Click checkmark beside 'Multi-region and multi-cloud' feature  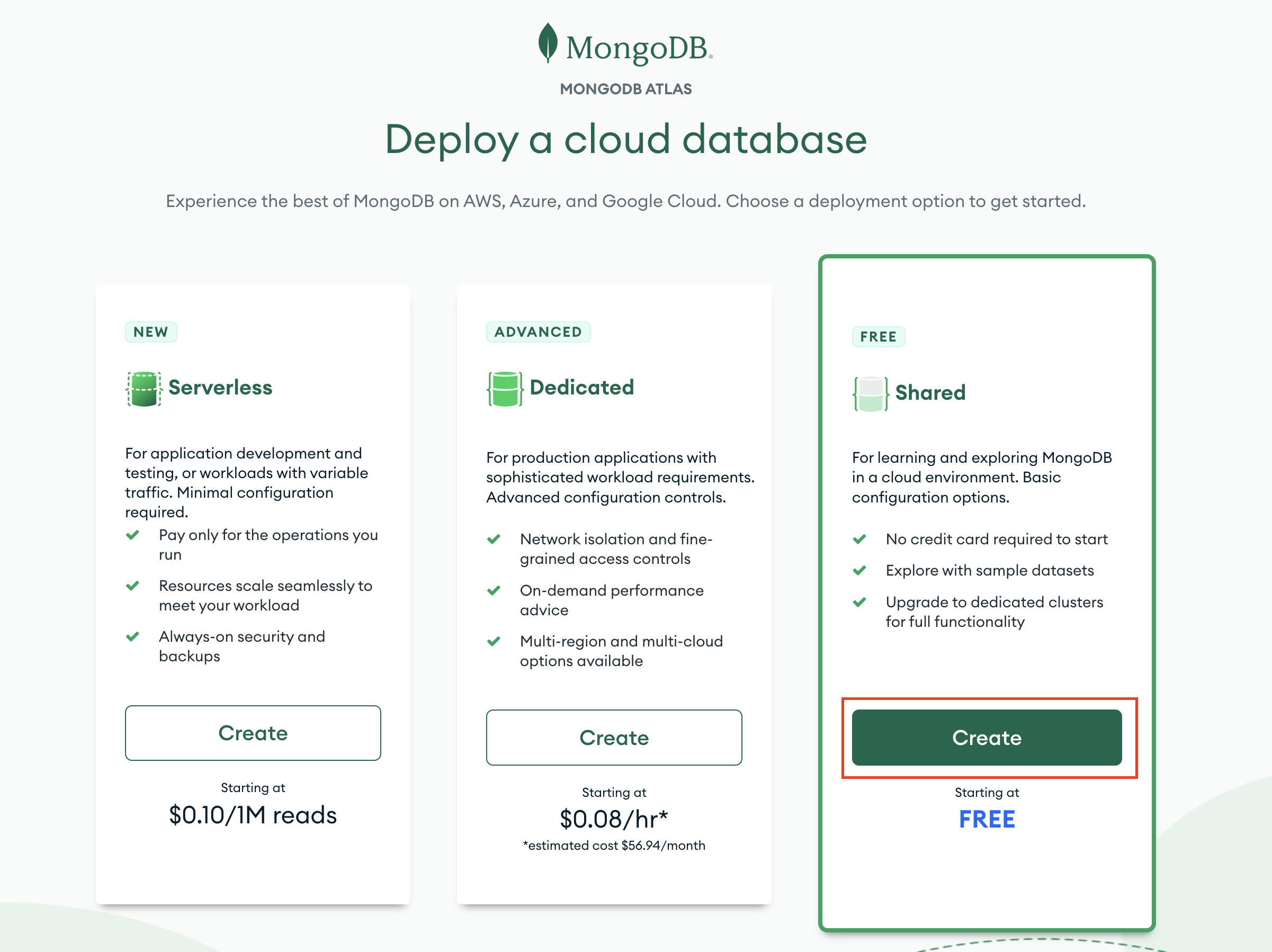point(494,641)
